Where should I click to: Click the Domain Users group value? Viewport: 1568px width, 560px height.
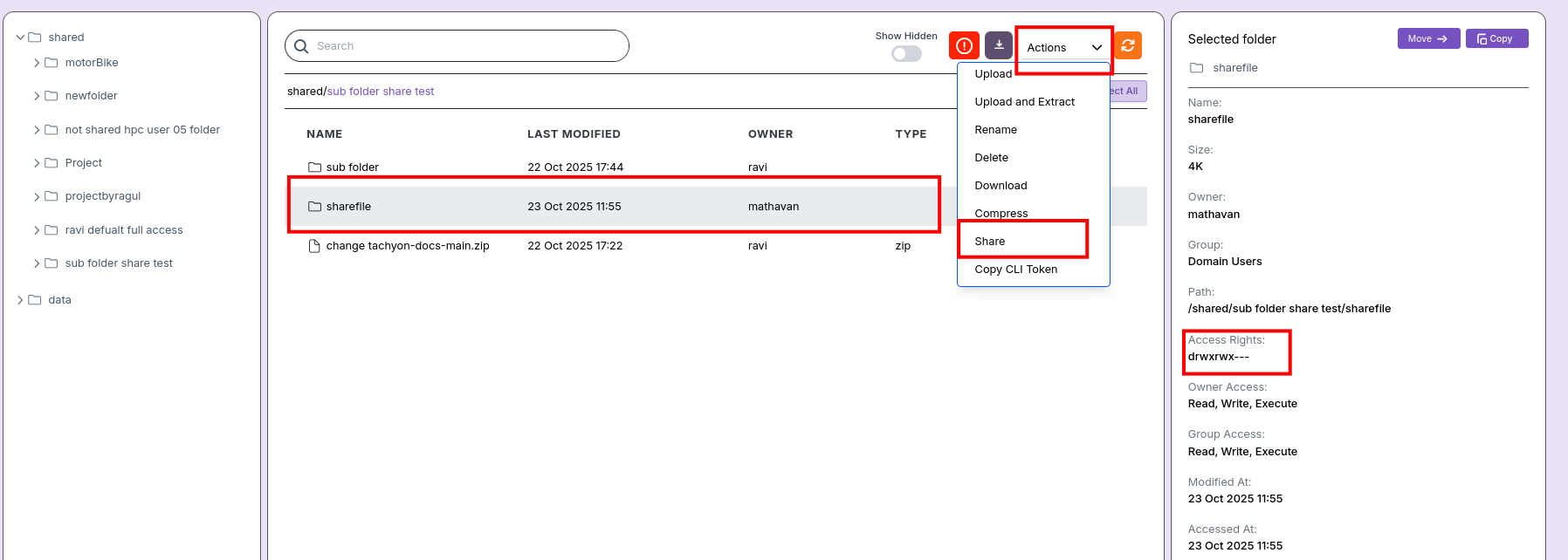(1224, 262)
